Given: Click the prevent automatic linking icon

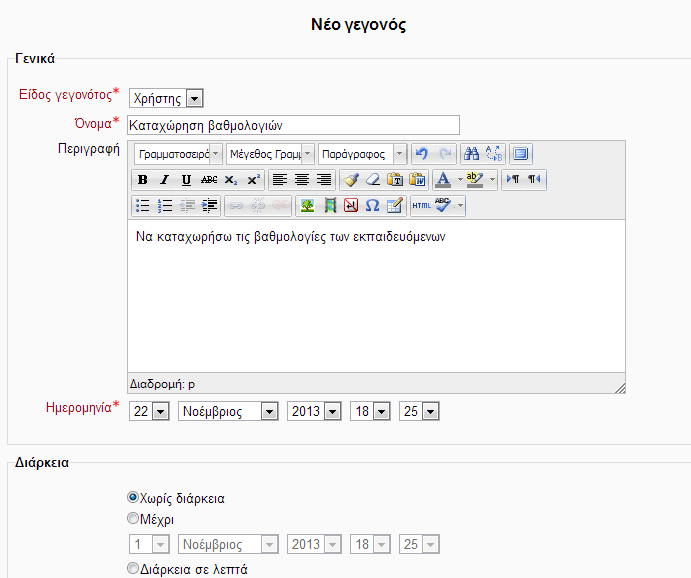Looking at the screenshot, I should 280,206.
